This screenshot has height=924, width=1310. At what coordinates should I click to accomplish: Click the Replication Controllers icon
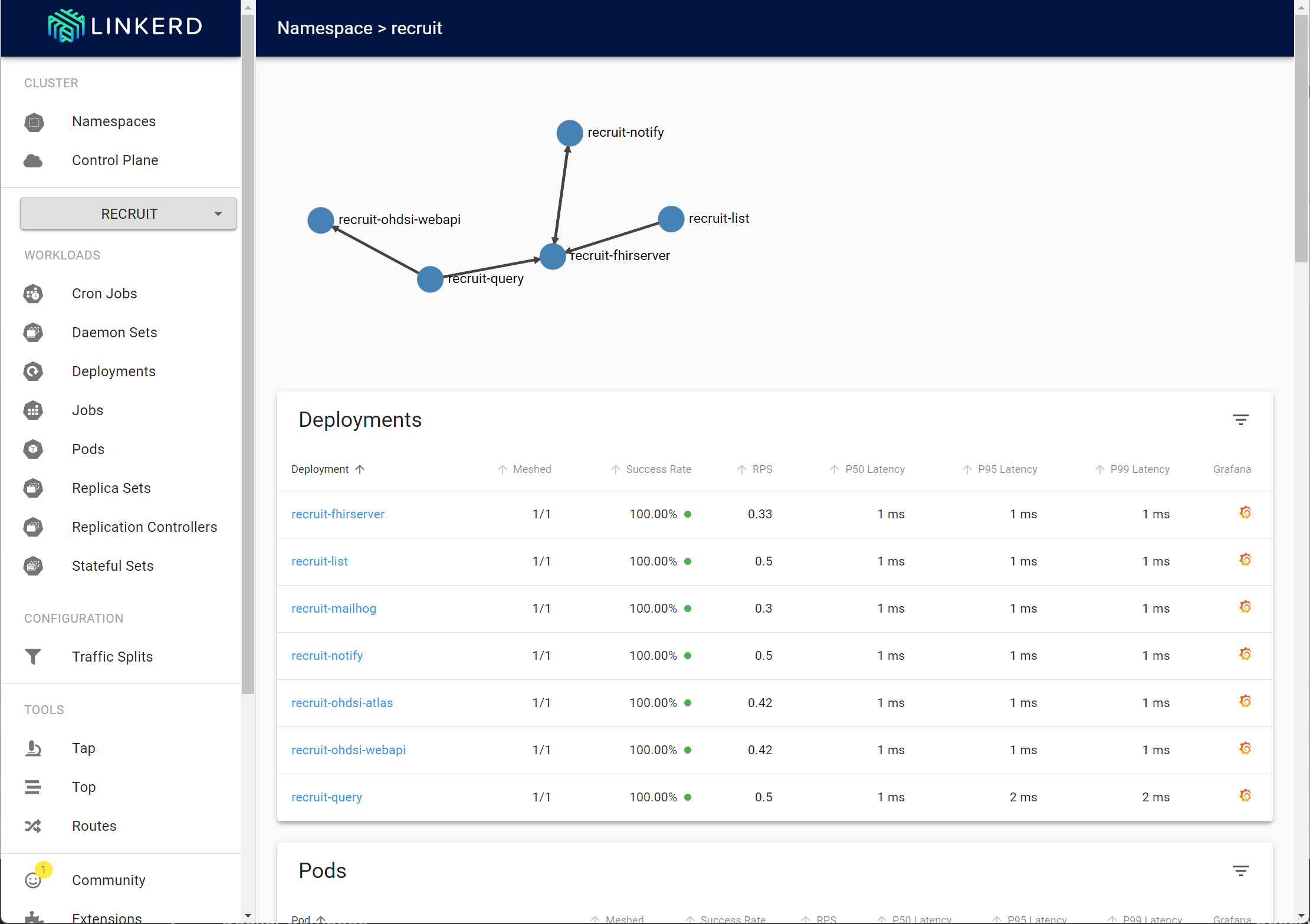point(33,527)
